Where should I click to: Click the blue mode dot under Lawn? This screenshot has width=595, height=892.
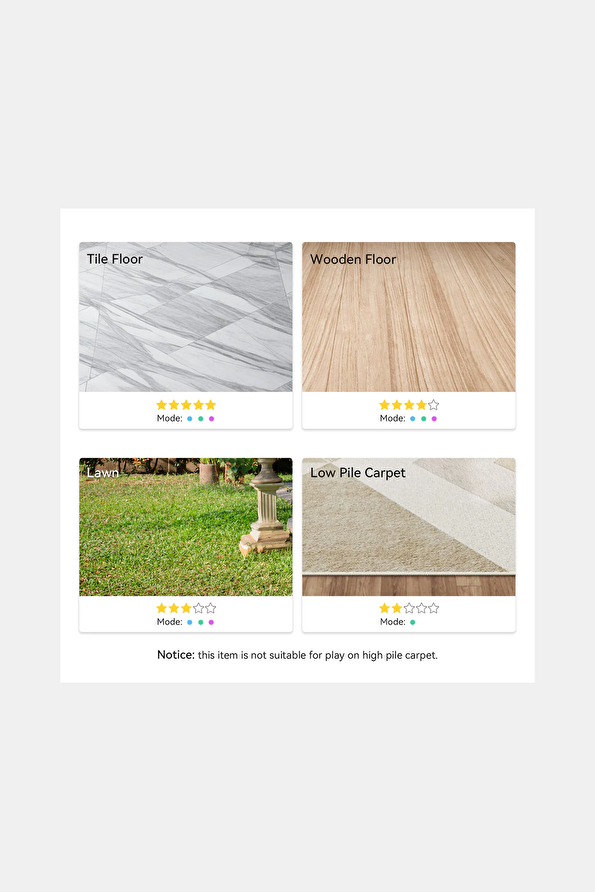189,622
